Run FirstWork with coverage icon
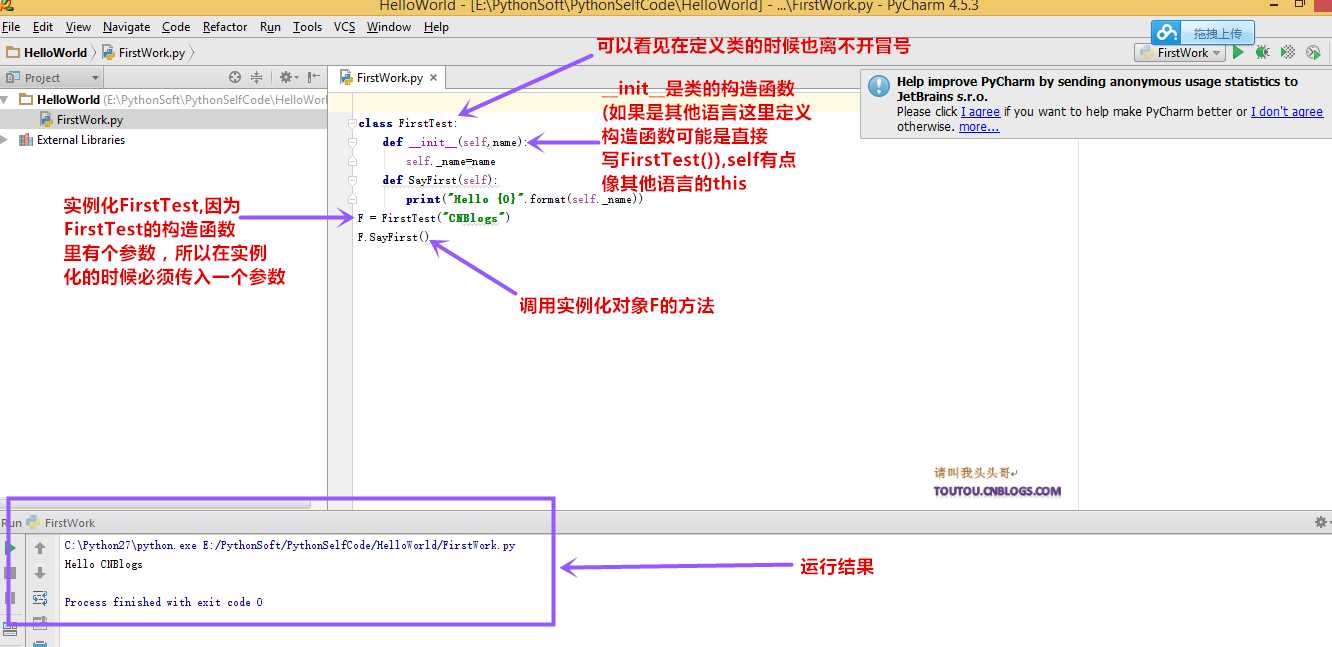 [1288, 52]
